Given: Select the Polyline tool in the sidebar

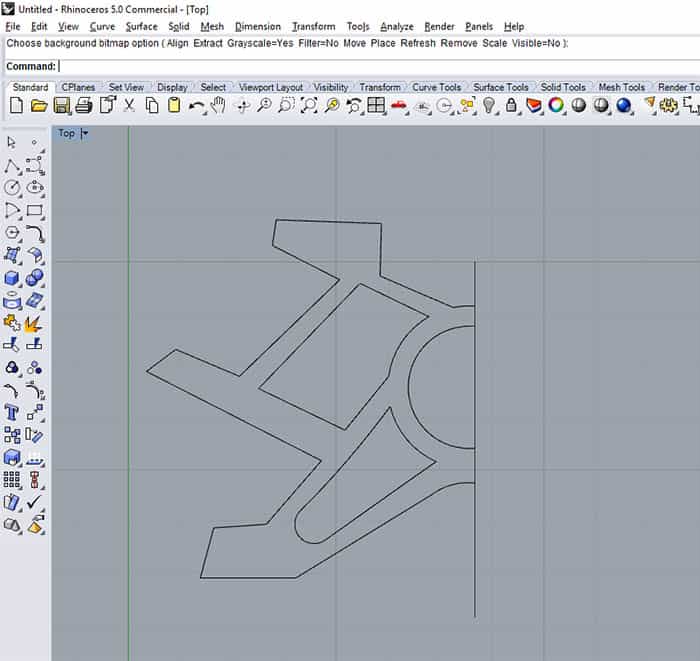Looking at the screenshot, I should [x=12, y=166].
